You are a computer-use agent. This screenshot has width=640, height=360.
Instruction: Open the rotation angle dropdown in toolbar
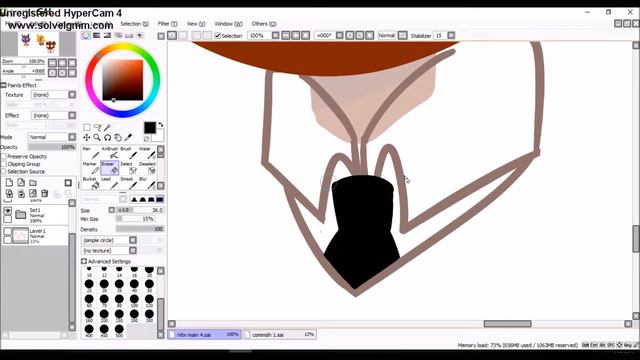340,36
